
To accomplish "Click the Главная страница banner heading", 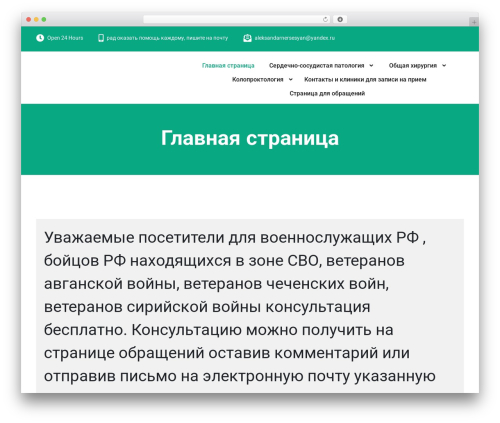I will [x=250, y=138].
